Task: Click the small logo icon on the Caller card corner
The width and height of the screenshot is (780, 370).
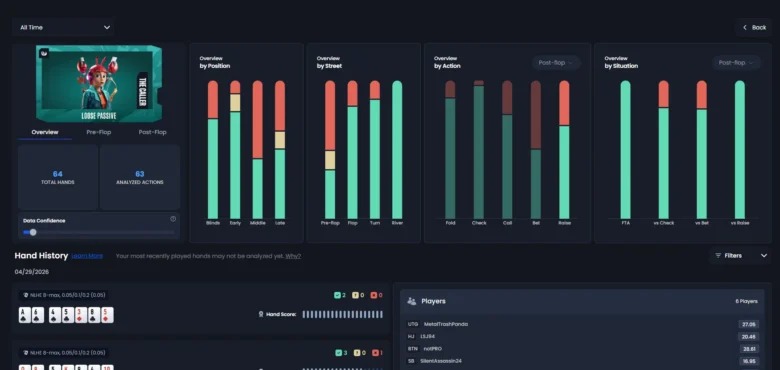Action: point(44,53)
